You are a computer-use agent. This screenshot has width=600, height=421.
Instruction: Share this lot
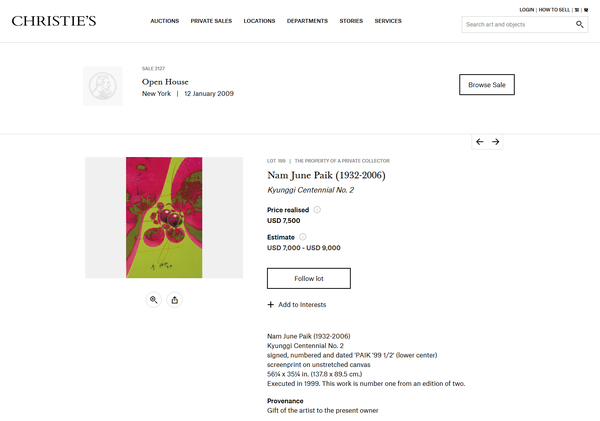[x=175, y=299]
